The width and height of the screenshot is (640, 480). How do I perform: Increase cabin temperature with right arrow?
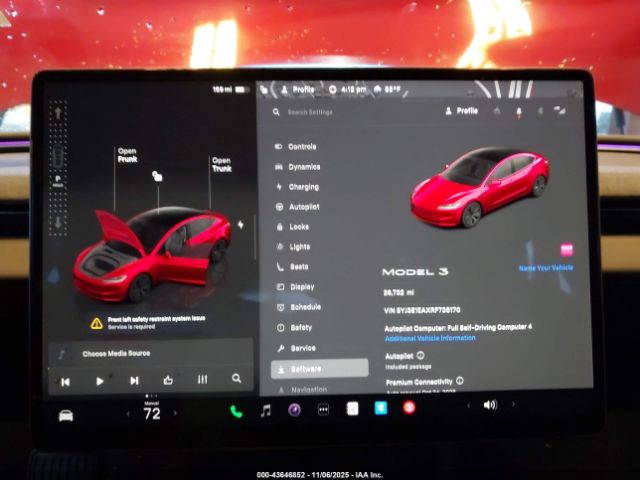point(177,413)
